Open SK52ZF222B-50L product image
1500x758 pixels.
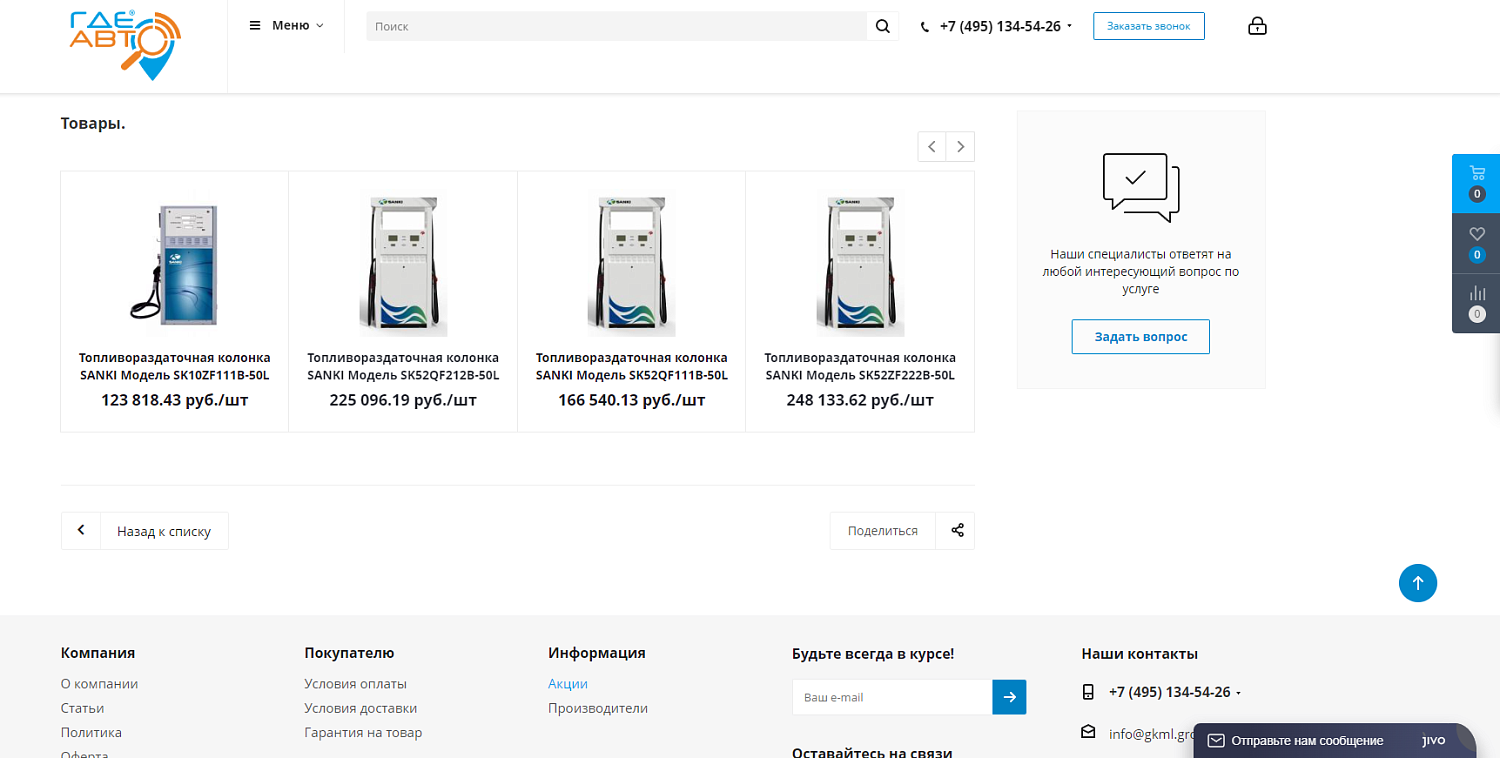coord(860,264)
